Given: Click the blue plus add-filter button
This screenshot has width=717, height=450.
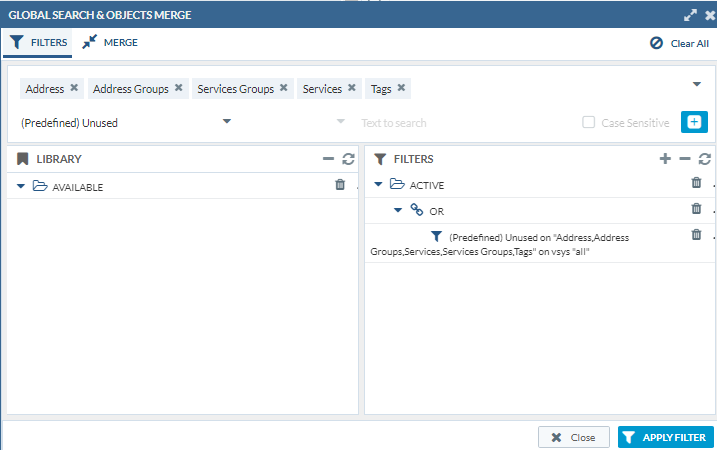Looking at the screenshot, I should pyautogui.click(x=694, y=122).
